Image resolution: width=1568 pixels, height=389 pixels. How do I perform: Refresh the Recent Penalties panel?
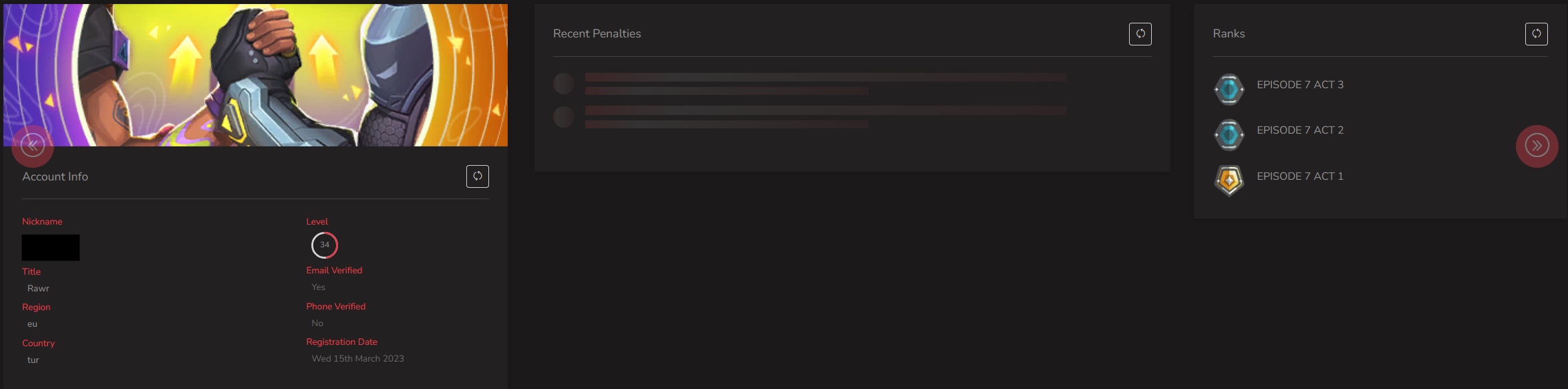pos(1140,34)
